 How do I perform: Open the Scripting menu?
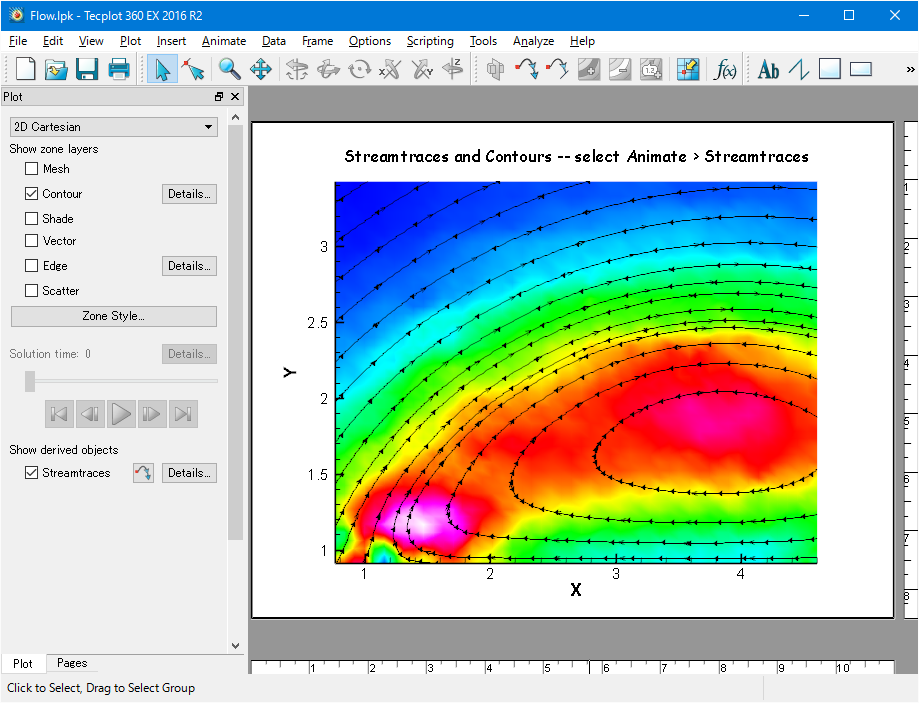point(430,41)
